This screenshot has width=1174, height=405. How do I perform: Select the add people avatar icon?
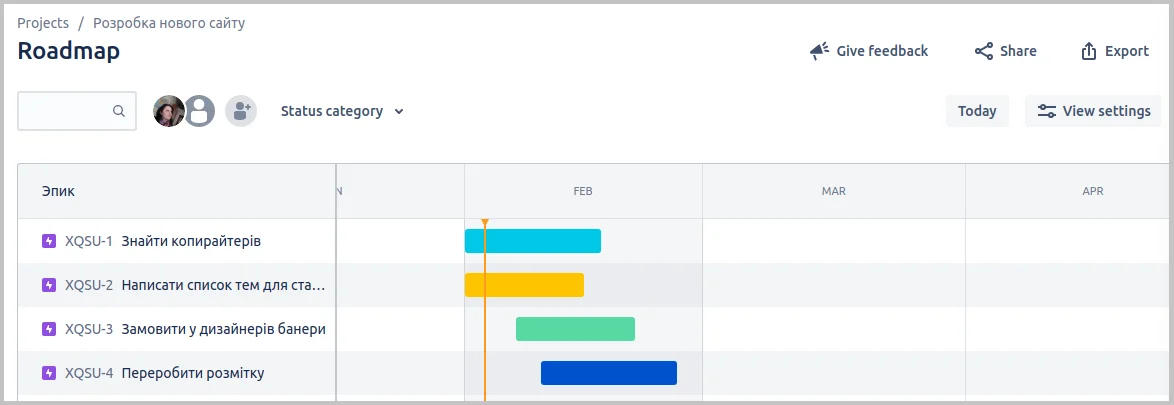pos(241,111)
